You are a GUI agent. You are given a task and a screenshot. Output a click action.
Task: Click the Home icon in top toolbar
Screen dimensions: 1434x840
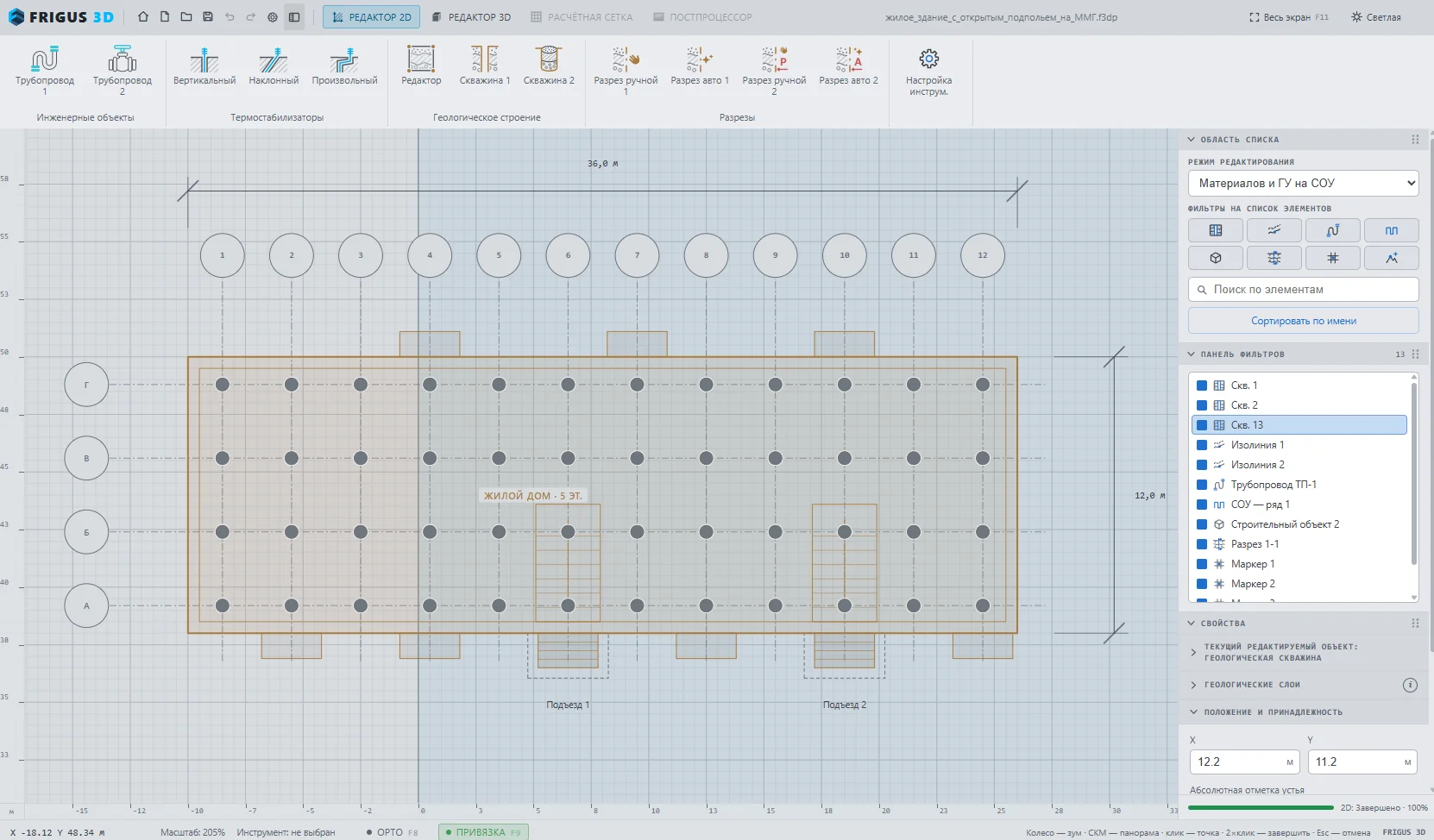pos(143,17)
